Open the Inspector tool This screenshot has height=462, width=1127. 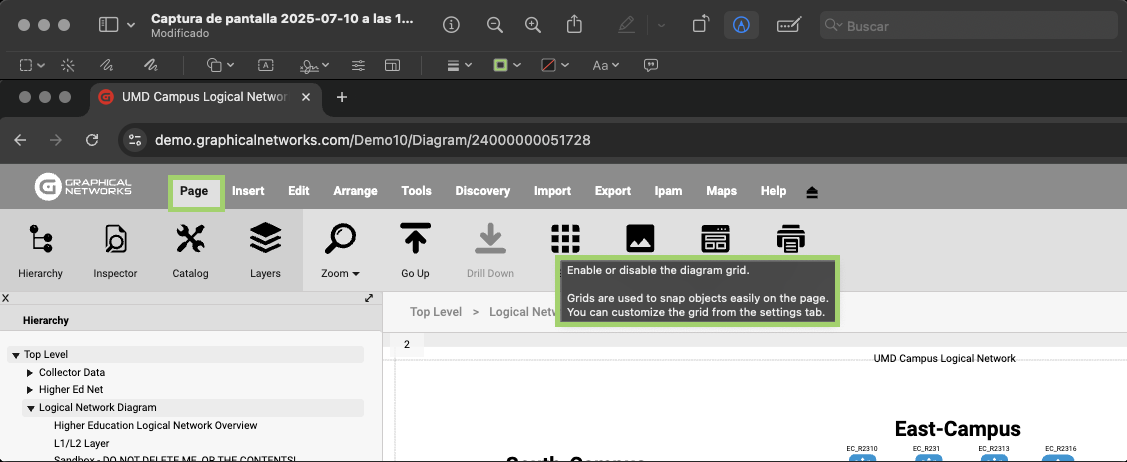(x=115, y=240)
